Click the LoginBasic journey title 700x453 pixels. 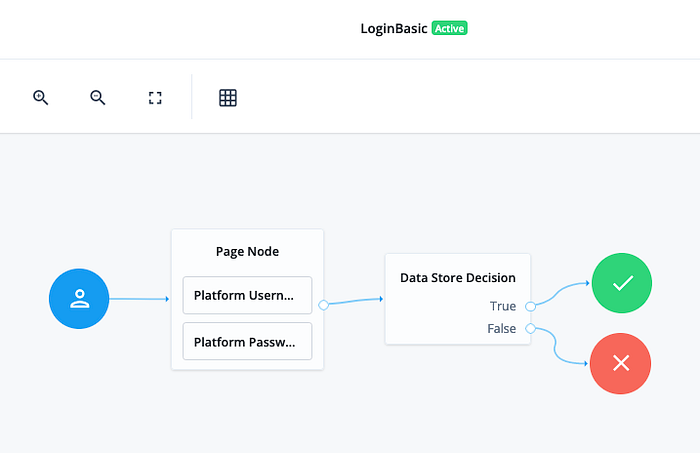click(x=394, y=29)
